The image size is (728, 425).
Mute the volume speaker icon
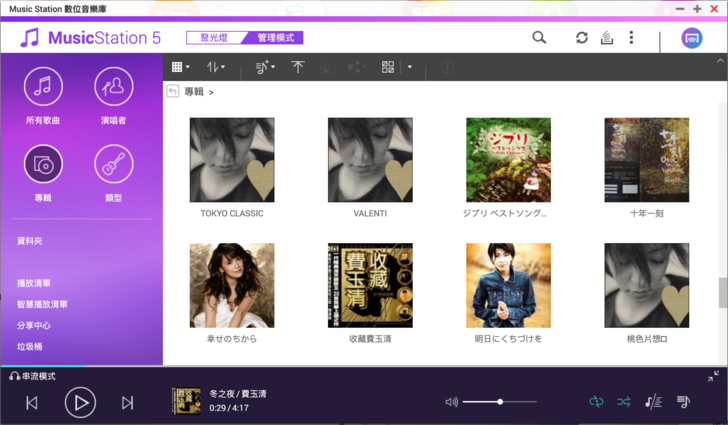(452, 402)
